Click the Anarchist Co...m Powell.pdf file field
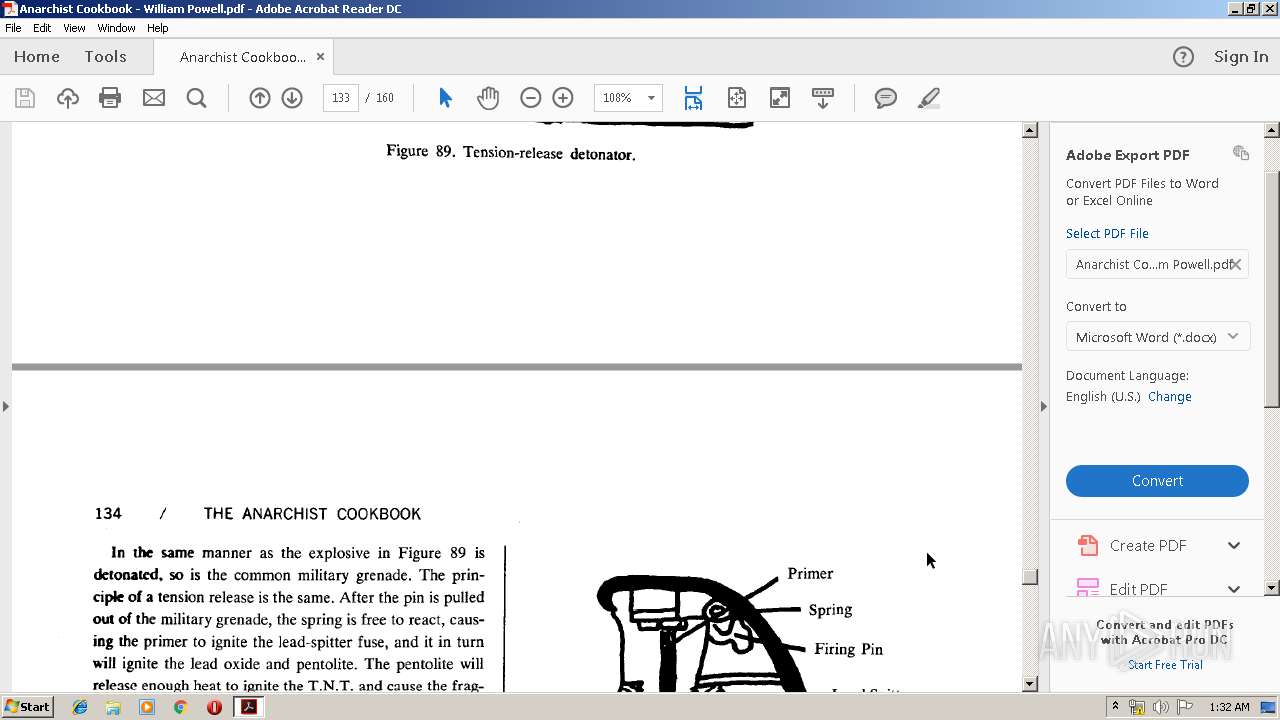Screen dimensions: 1280x720 [x=1157, y=264]
